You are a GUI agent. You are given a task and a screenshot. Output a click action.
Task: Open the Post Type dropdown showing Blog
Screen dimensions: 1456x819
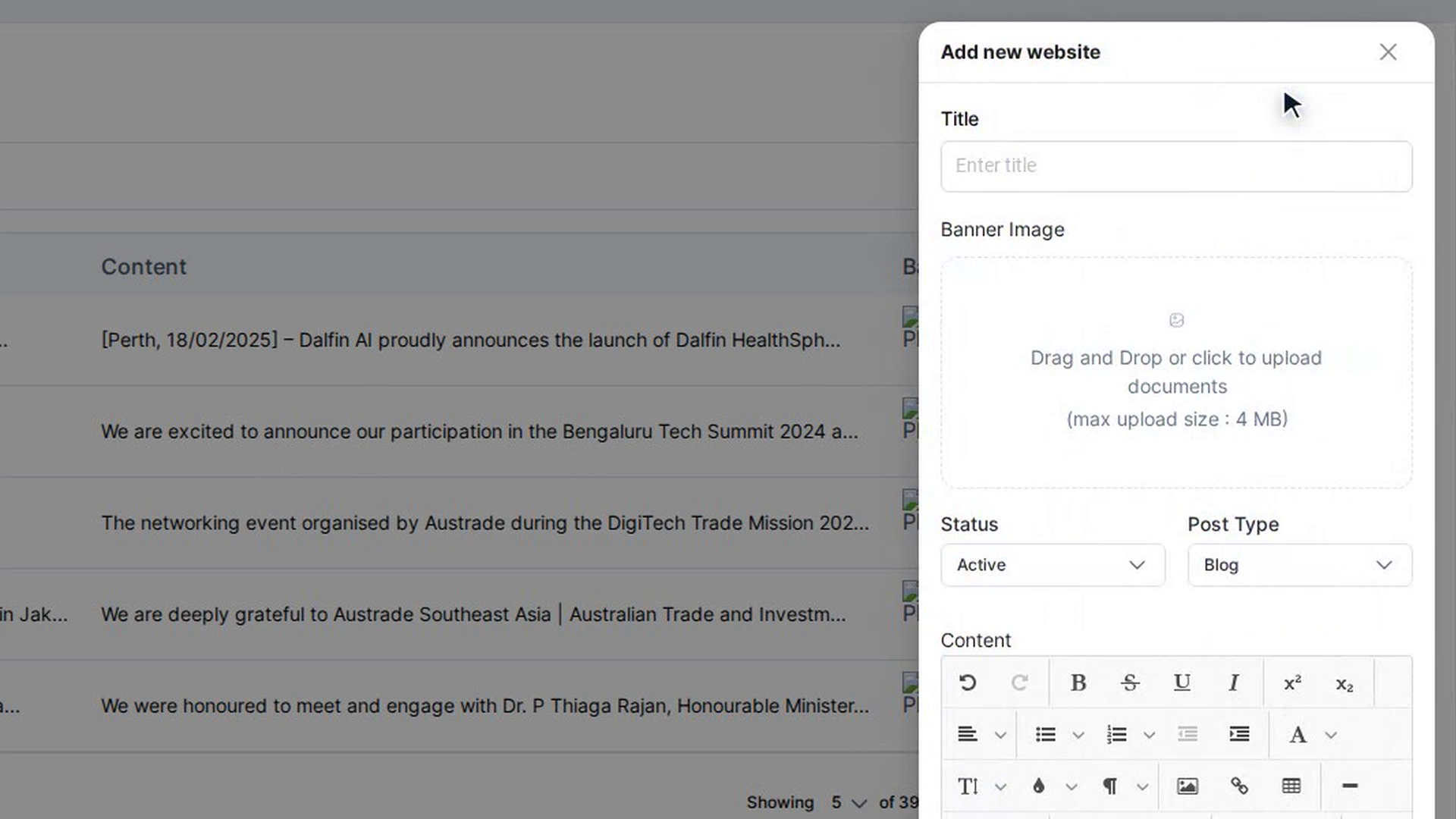pos(1300,565)
